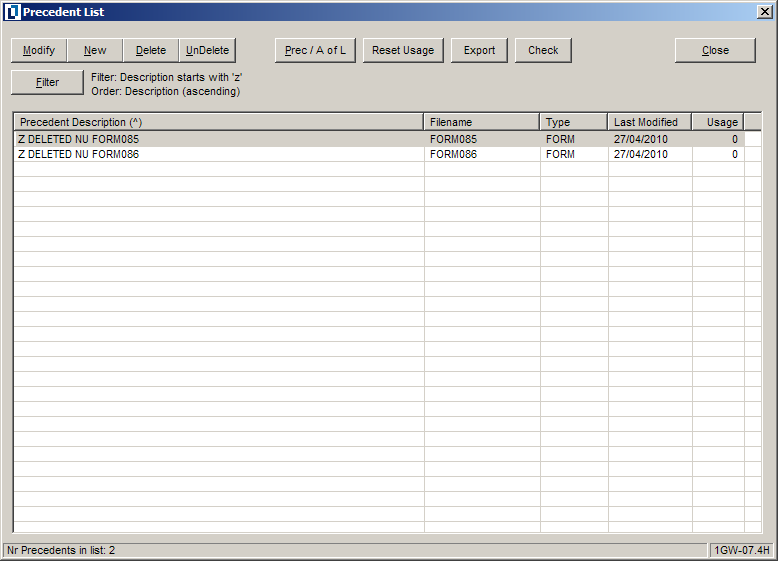Restore entry using UnDelete button

pos(207,50)
